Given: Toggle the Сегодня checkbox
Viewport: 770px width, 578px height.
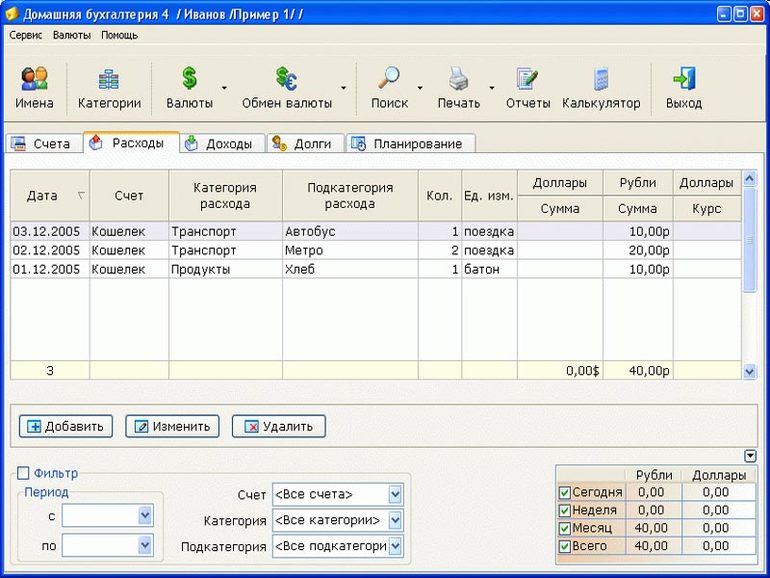Looking at the screenshot, I should click(565, 492).
